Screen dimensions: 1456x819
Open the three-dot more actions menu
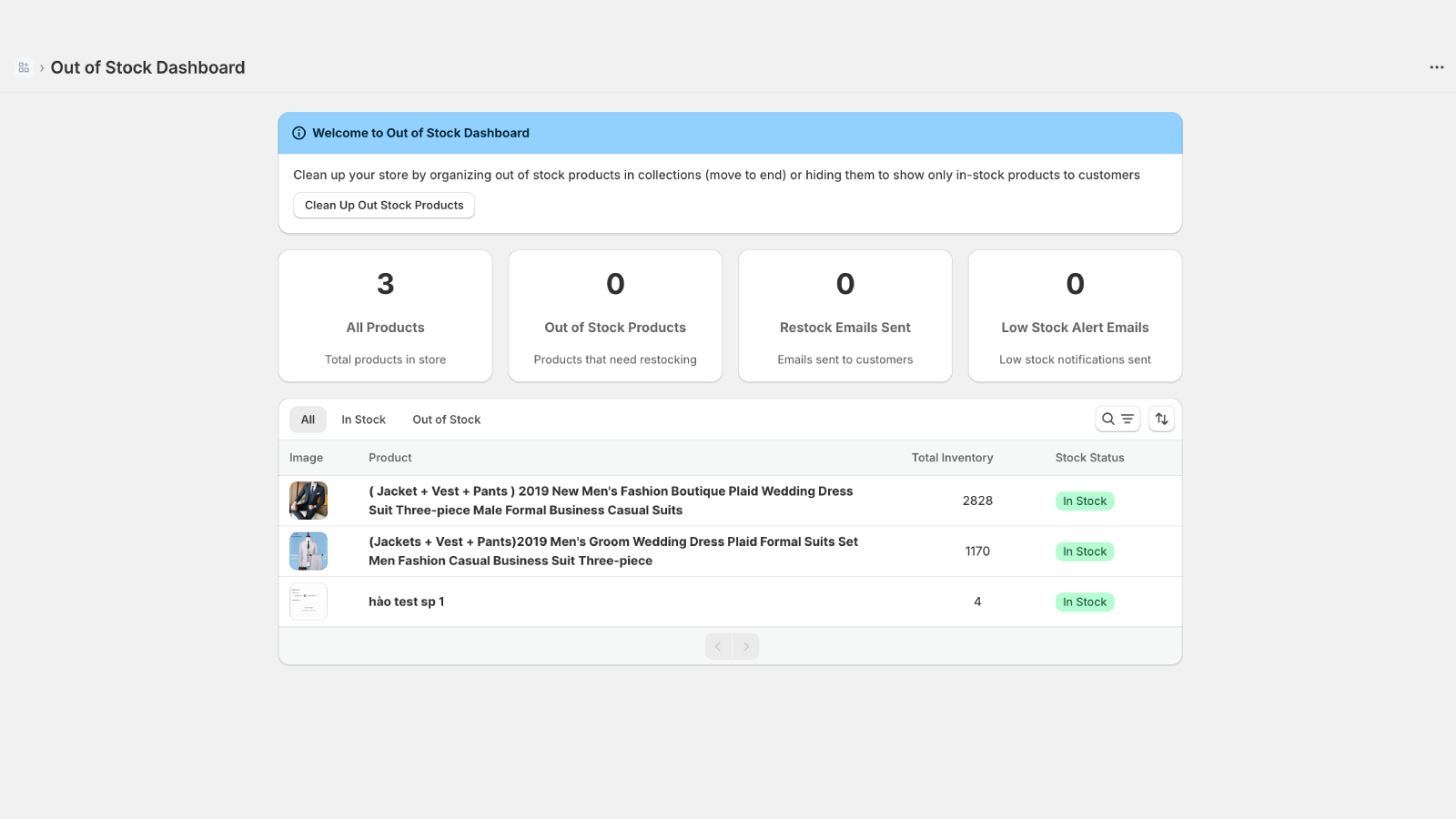click(1436, 67)
